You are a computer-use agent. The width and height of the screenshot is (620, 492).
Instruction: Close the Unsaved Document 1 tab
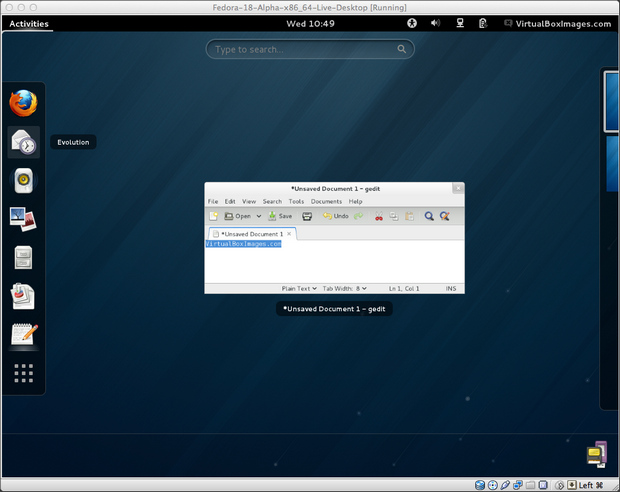289,234
